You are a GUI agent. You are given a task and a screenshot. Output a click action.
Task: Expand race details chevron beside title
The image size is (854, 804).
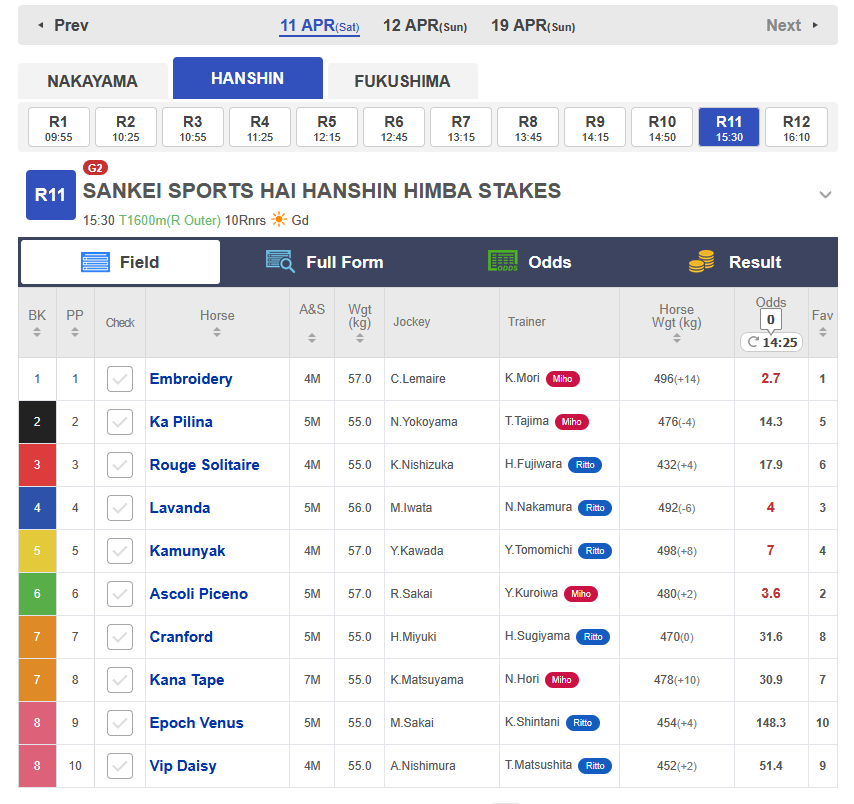tap(825, 194)
